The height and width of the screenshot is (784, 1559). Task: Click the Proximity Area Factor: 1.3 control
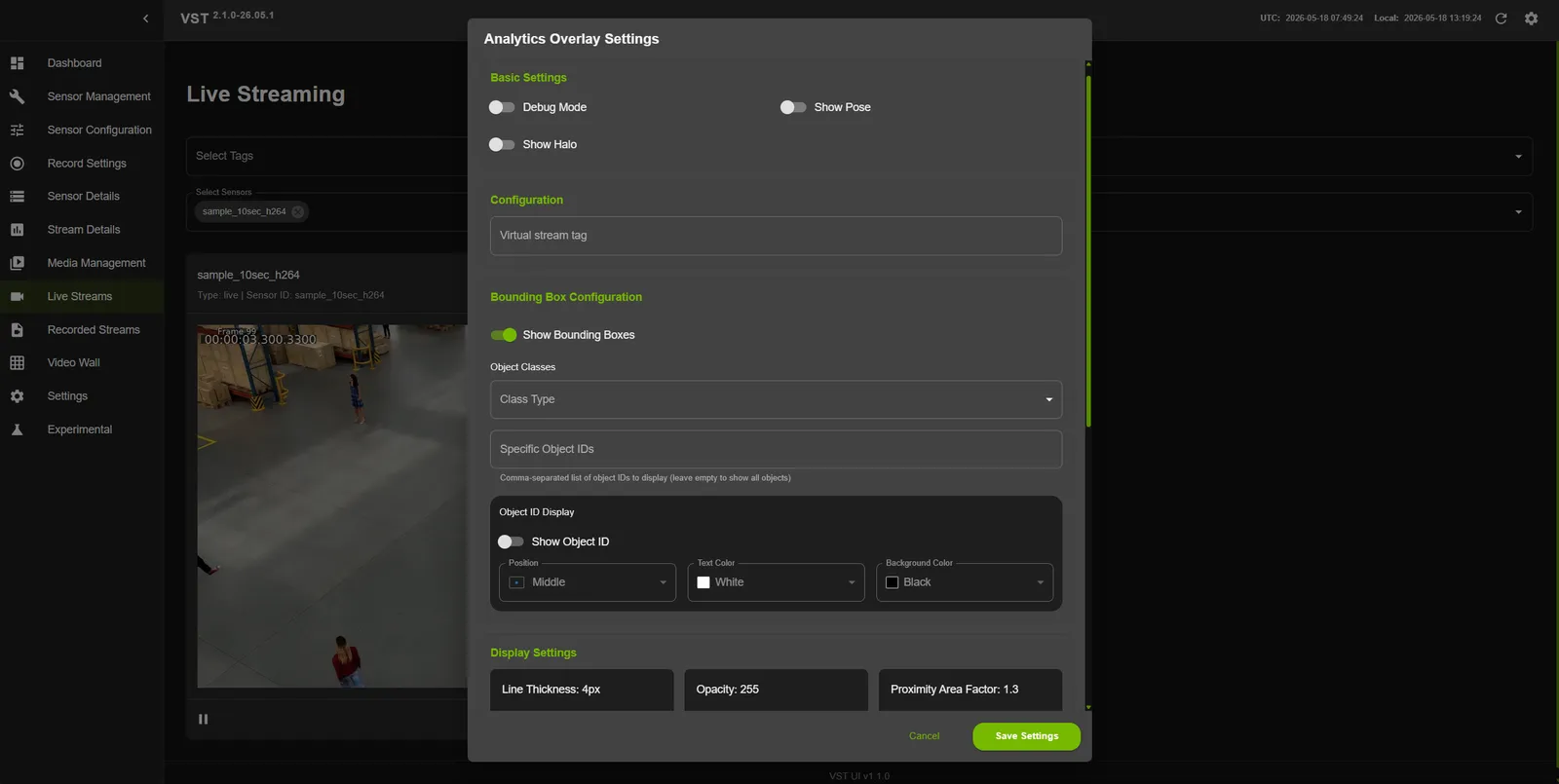970,690
